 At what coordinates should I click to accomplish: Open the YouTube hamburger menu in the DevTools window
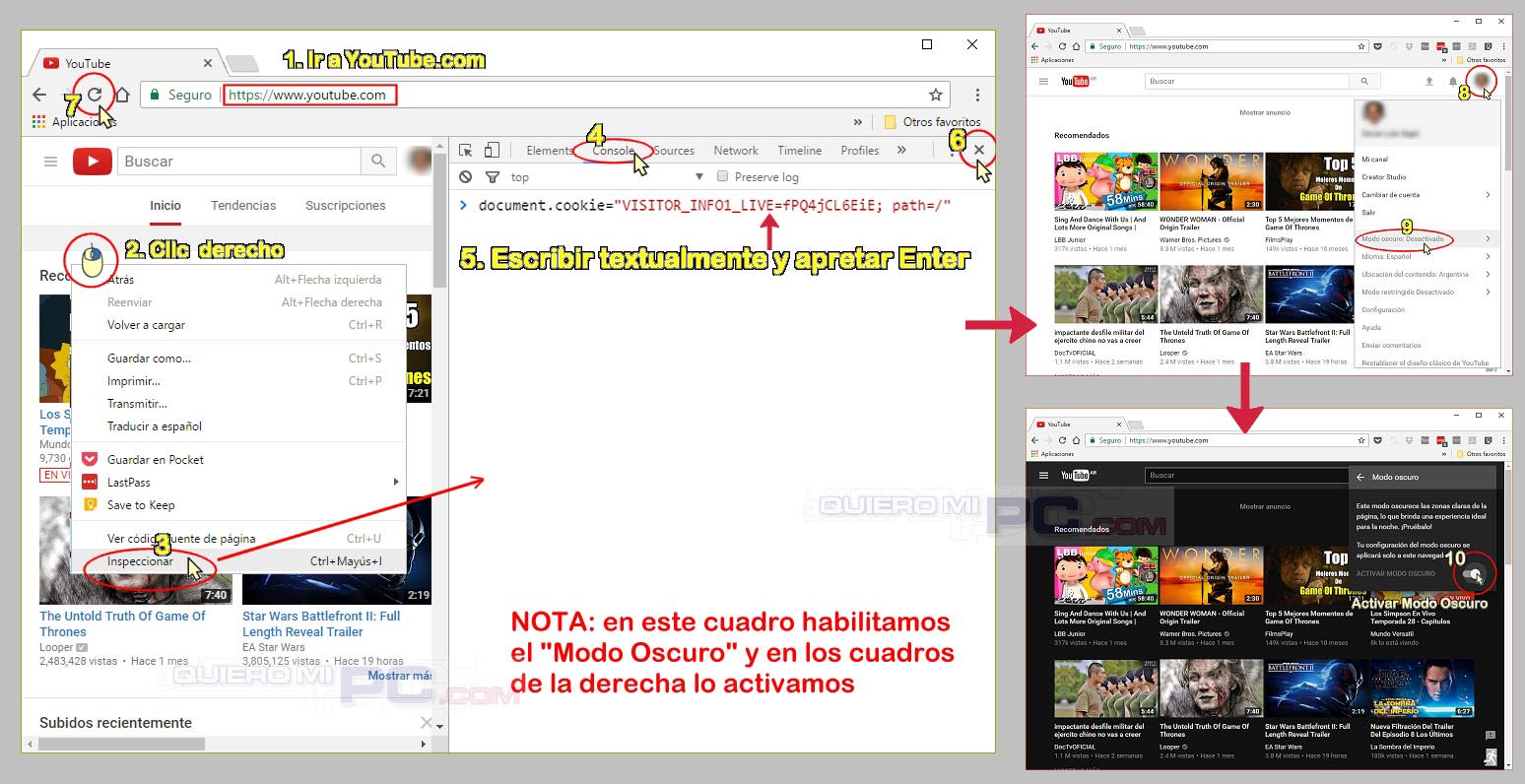point(50,162)
